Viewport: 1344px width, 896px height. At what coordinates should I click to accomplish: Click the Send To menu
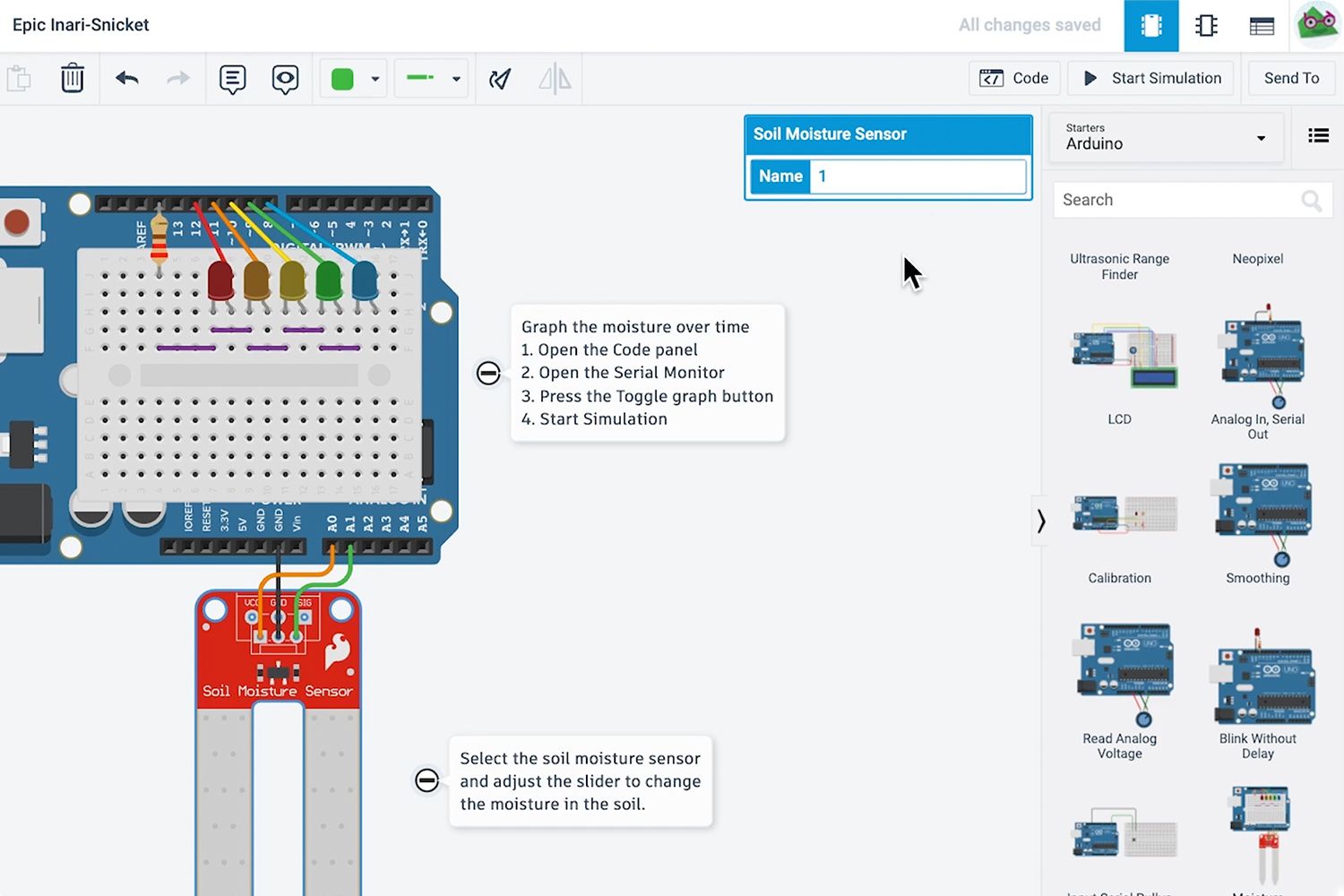click(x=1291, y=78)
